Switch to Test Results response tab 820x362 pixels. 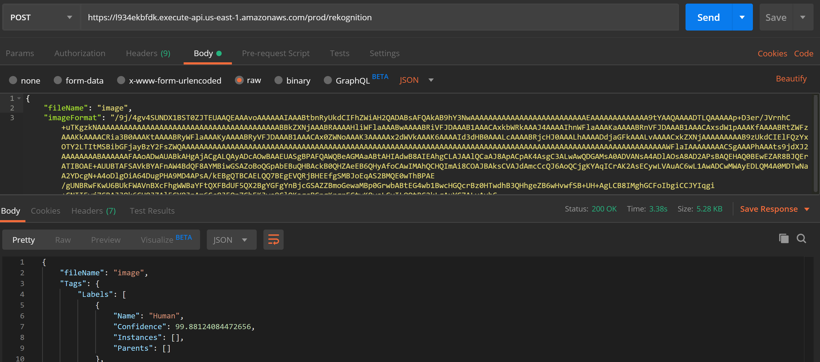pyautogui.click(x=152, y=211)
